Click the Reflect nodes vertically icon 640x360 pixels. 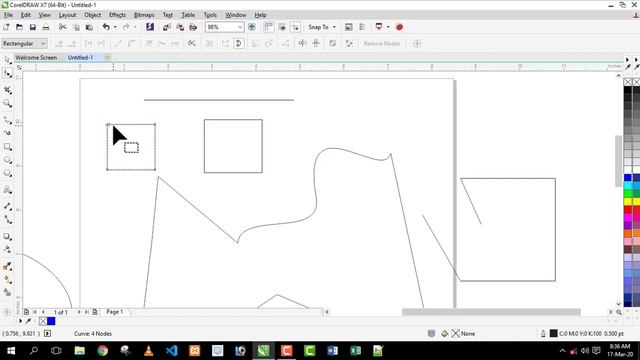tap(316, 43)
